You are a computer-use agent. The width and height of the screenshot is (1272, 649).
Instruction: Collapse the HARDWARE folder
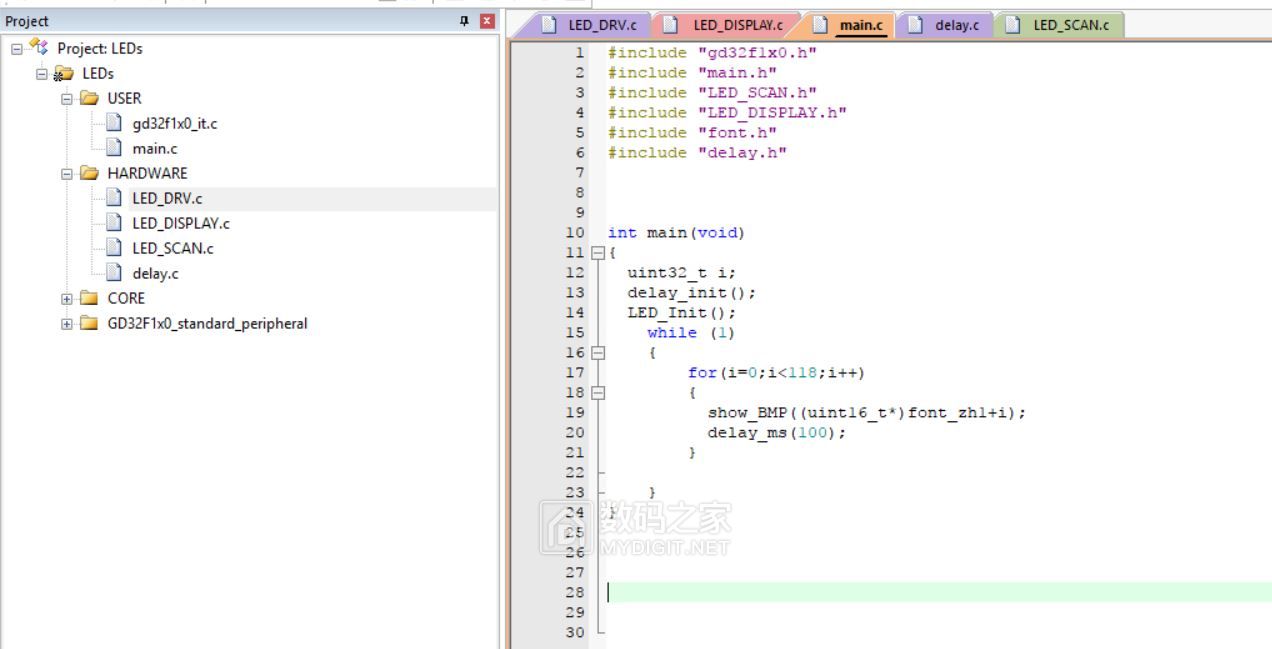pyautogui.click(x=67, y=173)
